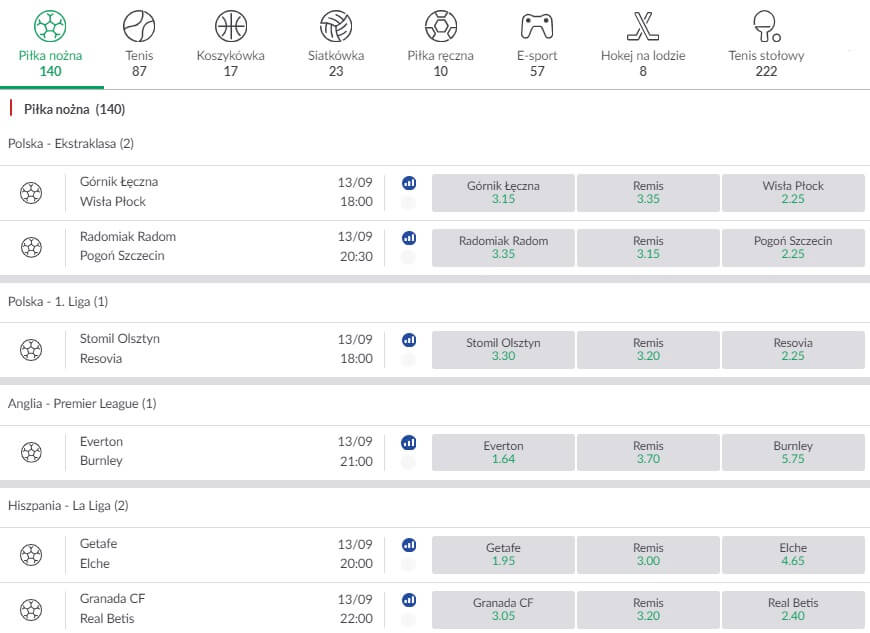Click football icon beside Getafe match
Screen dimensions: 870x633
click(31, 554)
